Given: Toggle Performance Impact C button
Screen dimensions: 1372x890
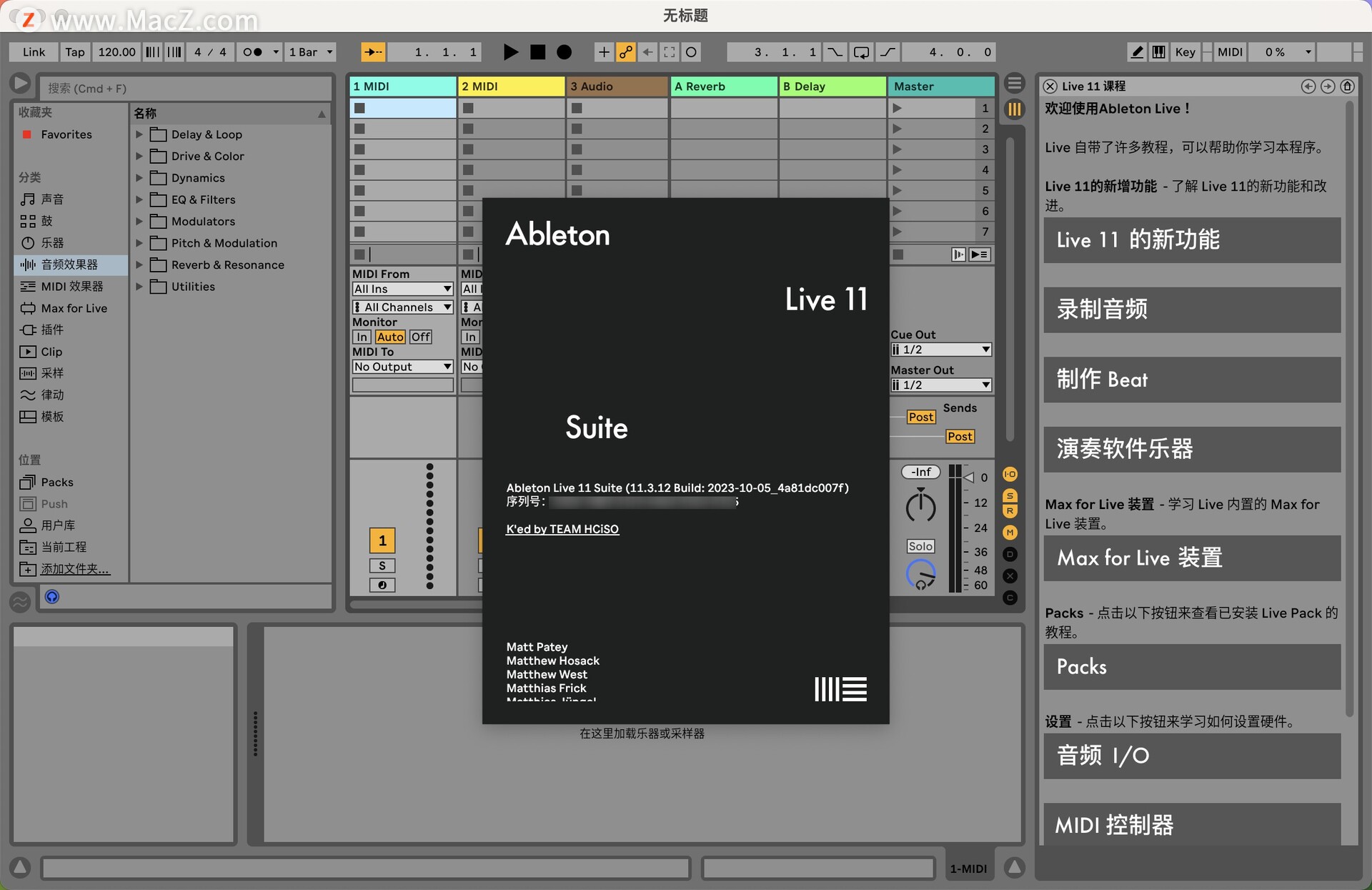Looking at the screenshot, I should (x=1010, y=598).
